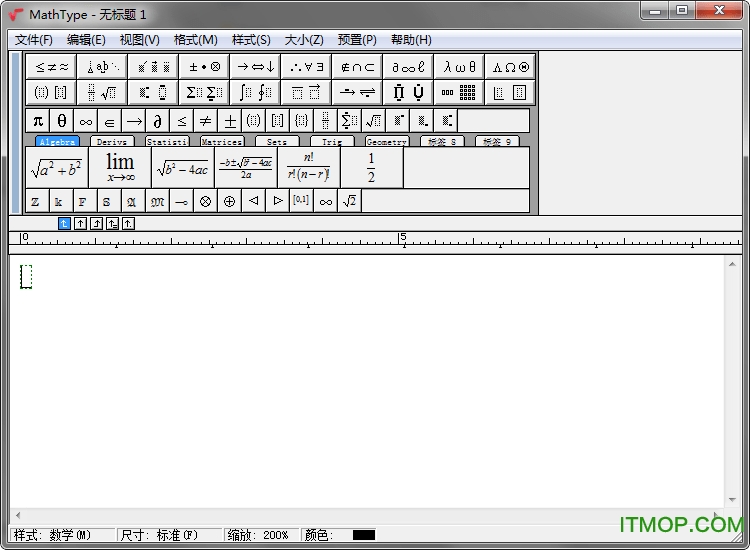This screenshot has height=550, width=750.
Task: Open the fence templates palette
Action: click(52, 92)
